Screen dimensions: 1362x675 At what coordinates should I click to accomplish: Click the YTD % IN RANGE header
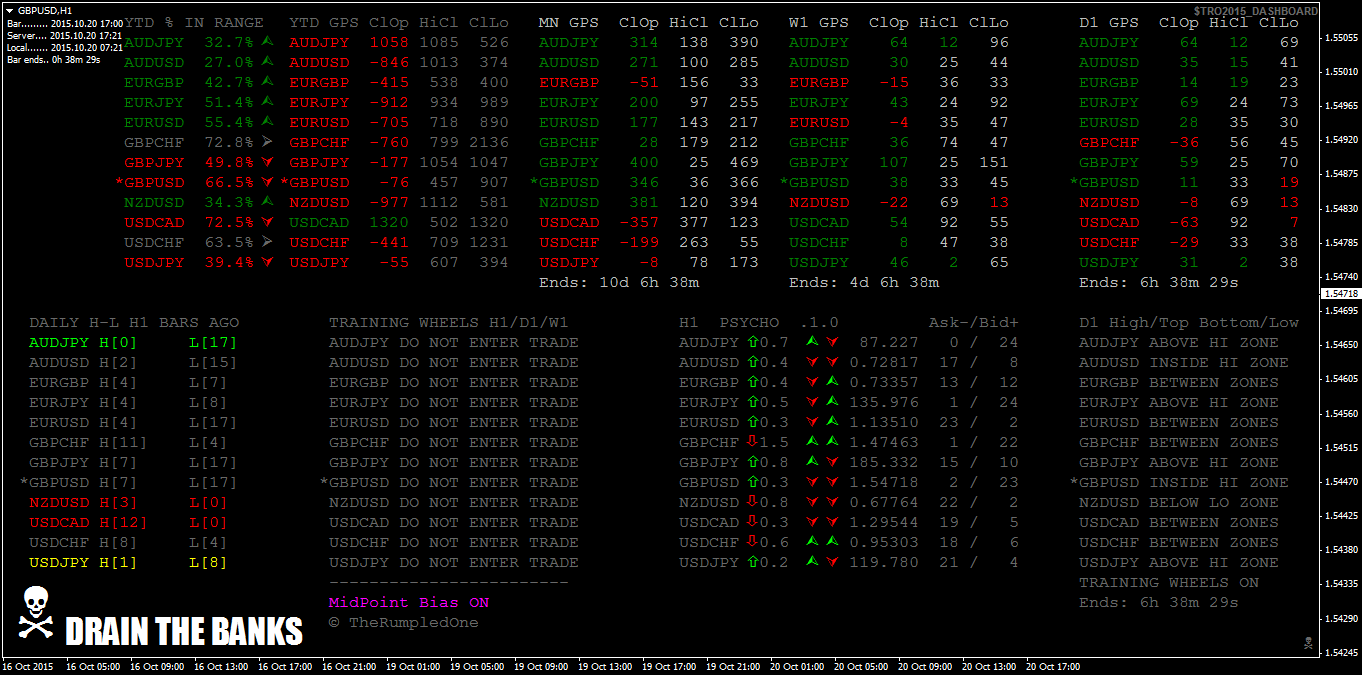click(x=194, y=22)
